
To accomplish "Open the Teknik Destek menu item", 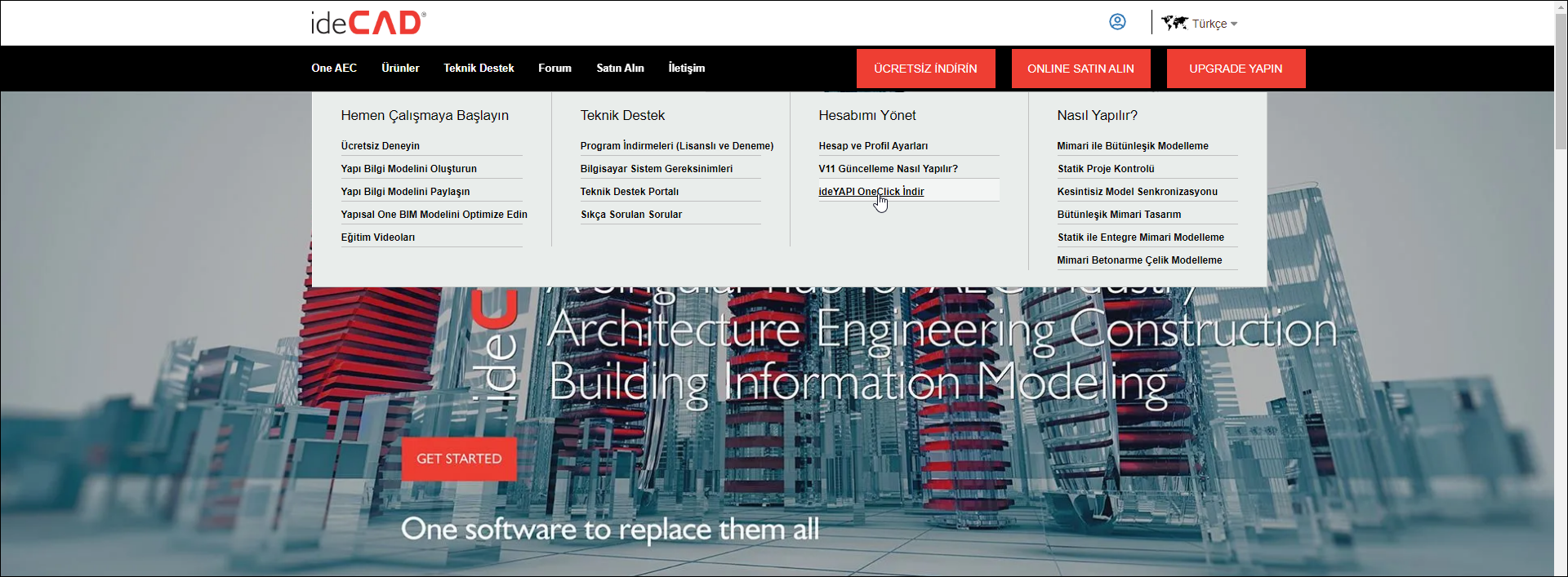I will click(479, 68).
